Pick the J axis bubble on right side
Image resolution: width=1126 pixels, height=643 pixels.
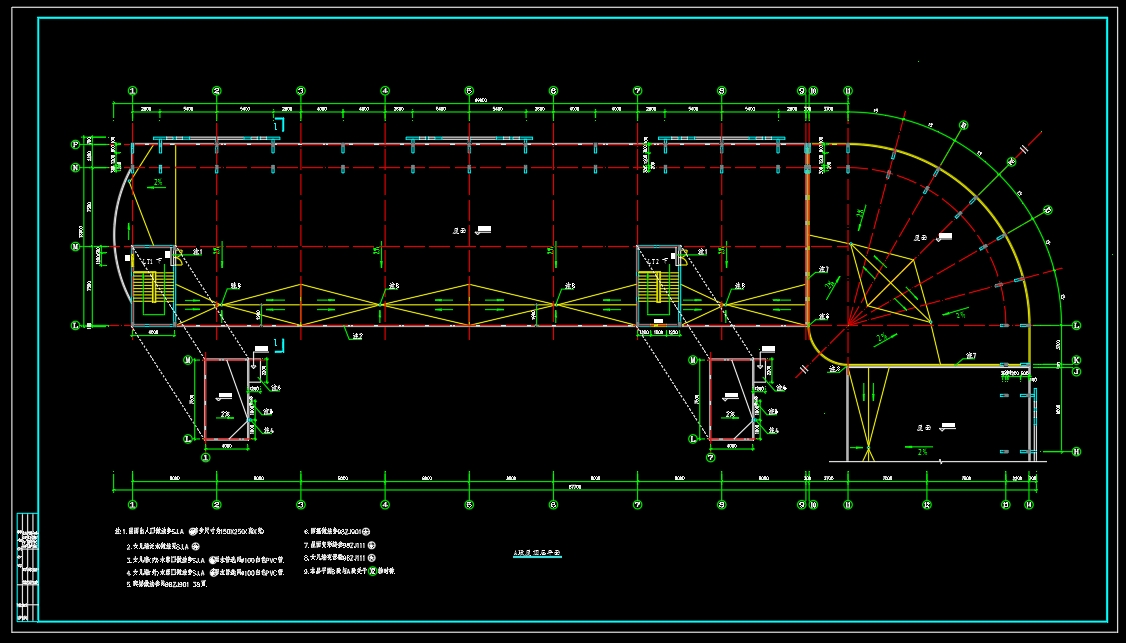pos(1076,371)
